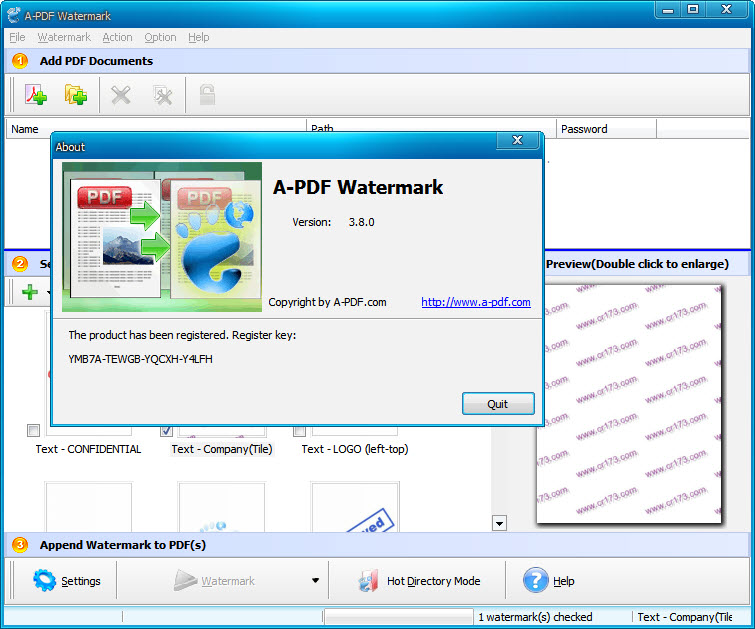
Task: Click Quit in the About dialog
Action: 498,404
